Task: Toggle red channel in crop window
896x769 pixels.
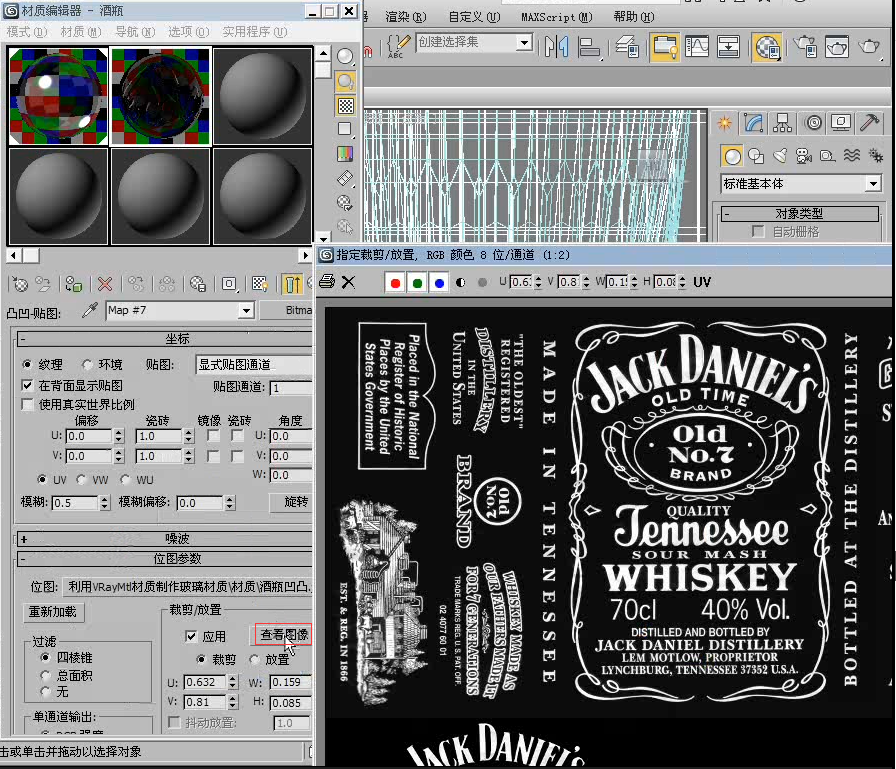Action: (x=395, y=282)
